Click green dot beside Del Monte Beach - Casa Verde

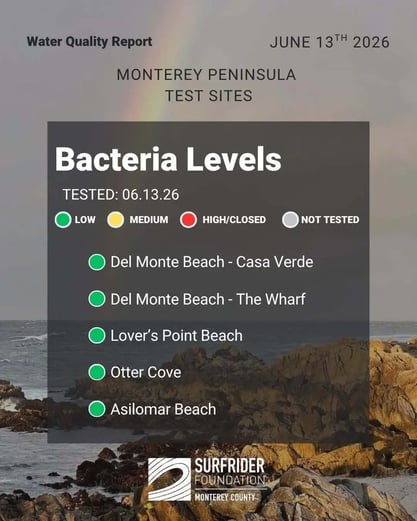point(97,262)
